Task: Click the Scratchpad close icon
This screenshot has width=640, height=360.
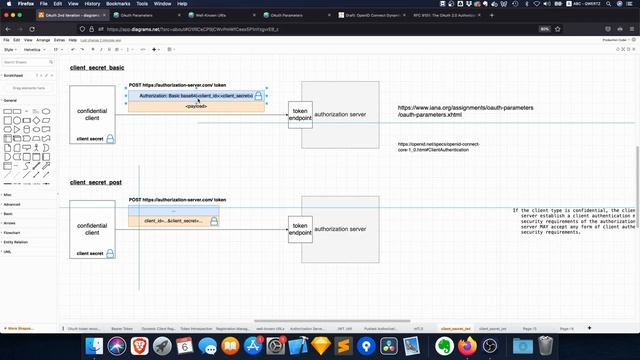Action: (x=52, y=76)
